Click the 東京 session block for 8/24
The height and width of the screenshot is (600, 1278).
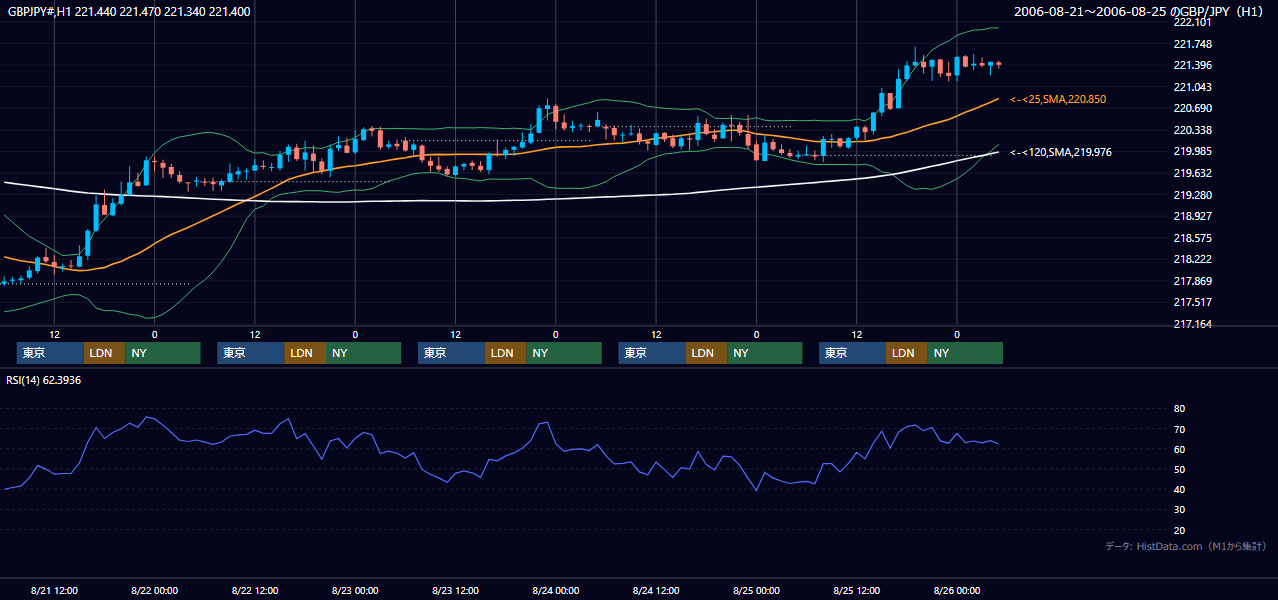(x=652, y=353)
